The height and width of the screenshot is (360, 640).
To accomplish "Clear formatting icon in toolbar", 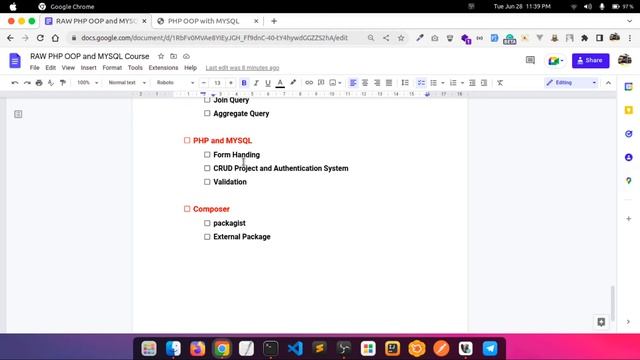I will point(500,83).
